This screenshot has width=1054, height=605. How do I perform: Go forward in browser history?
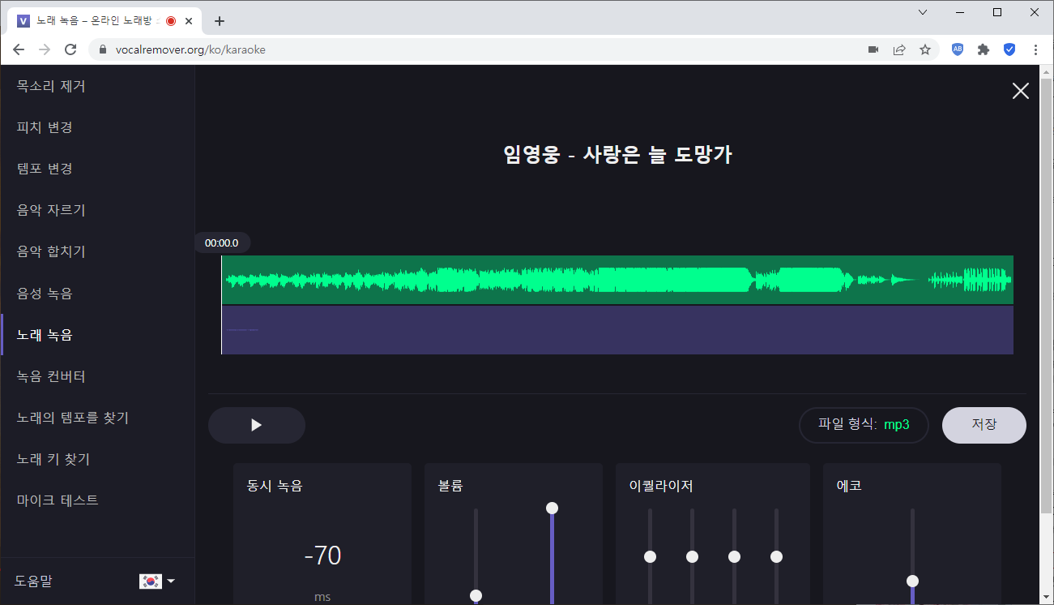click(x=44, y=49)
